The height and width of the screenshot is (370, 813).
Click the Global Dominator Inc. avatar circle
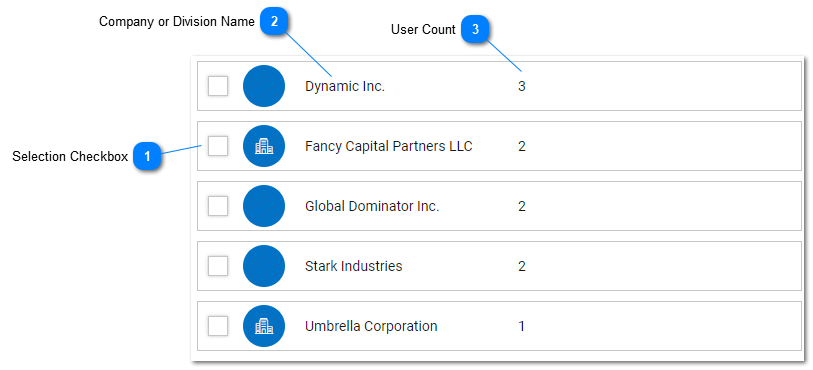coord(264,206)
